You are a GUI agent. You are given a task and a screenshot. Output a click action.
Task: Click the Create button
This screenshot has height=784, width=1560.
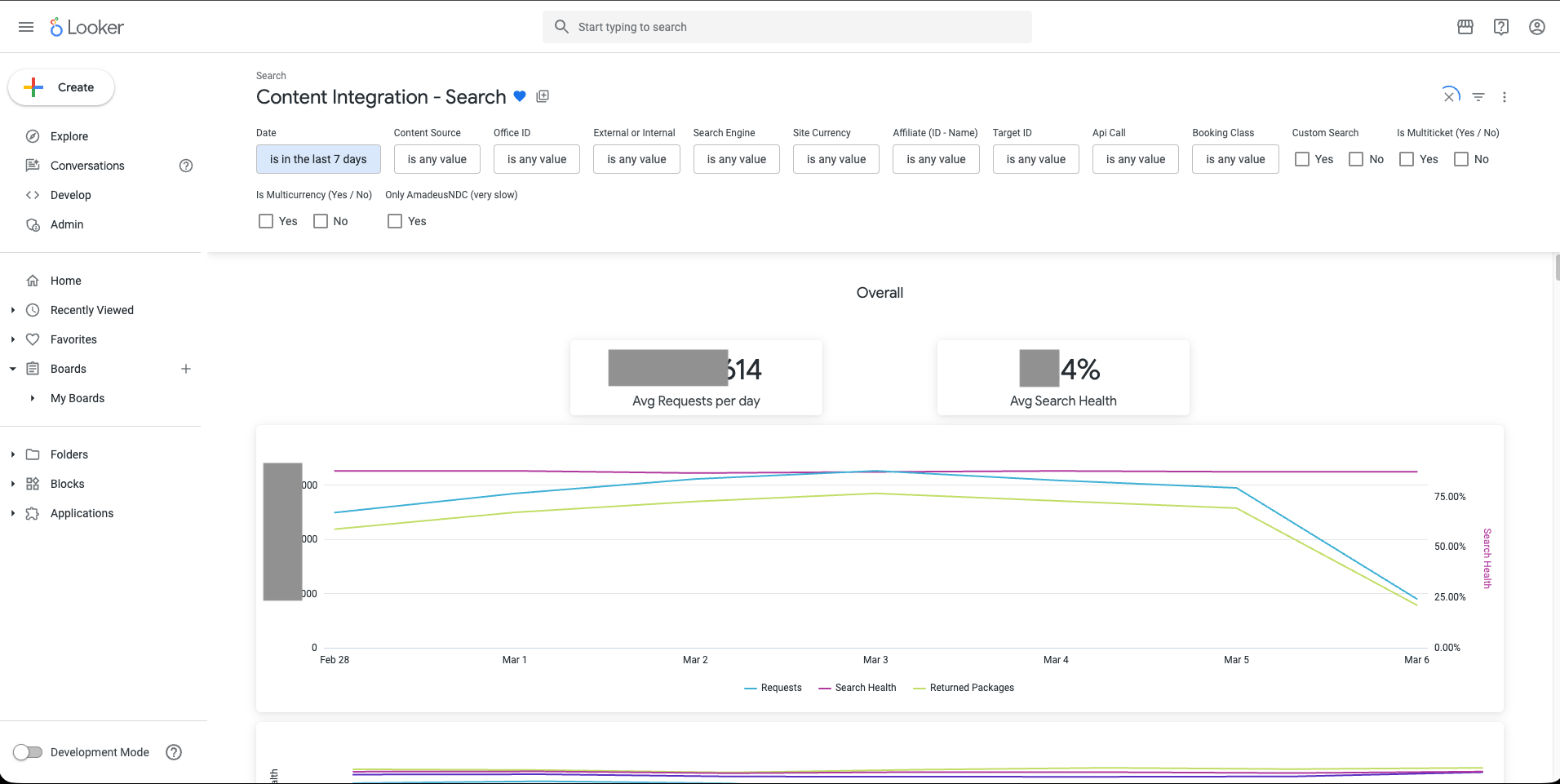(61, 87)
